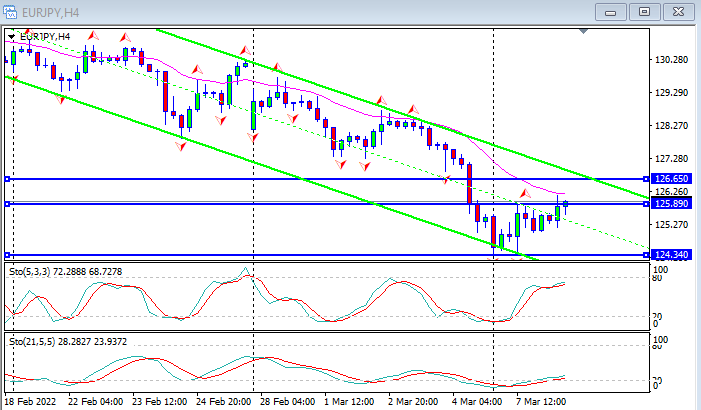
Task: Click left handle of 124.340 horizontal line
Action: [8, 255]
